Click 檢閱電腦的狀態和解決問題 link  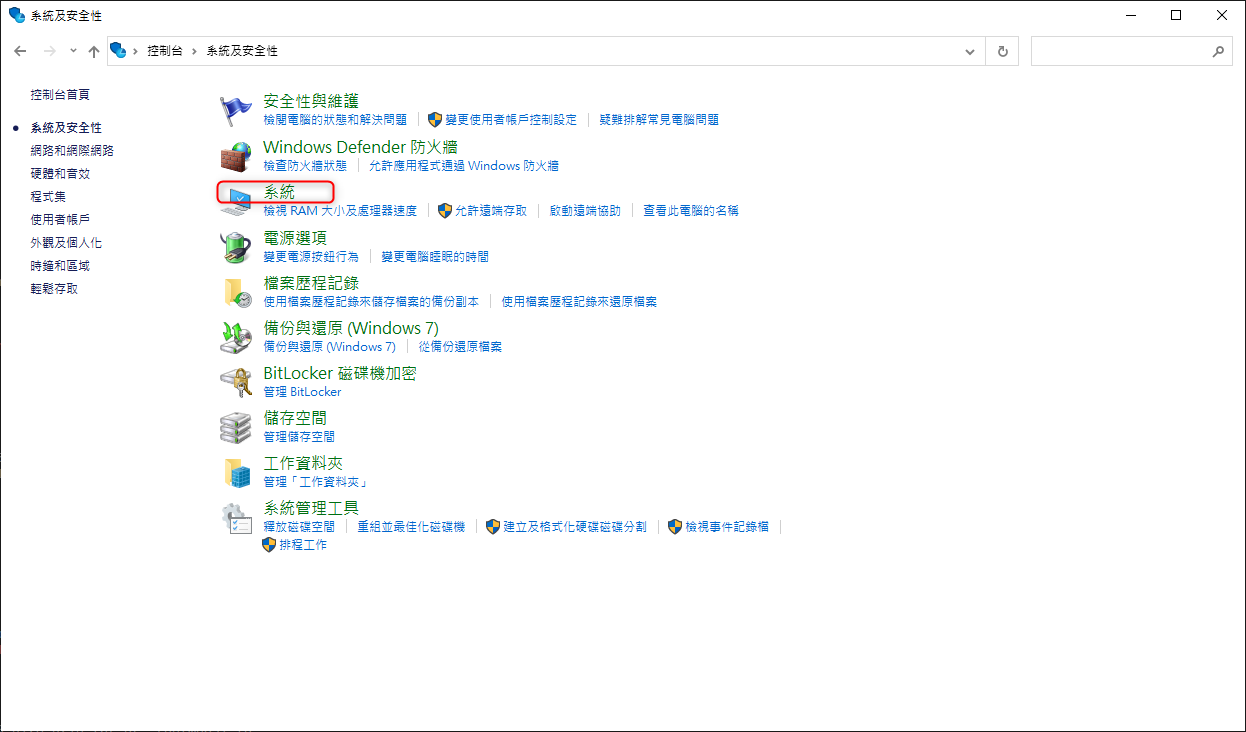335,120
